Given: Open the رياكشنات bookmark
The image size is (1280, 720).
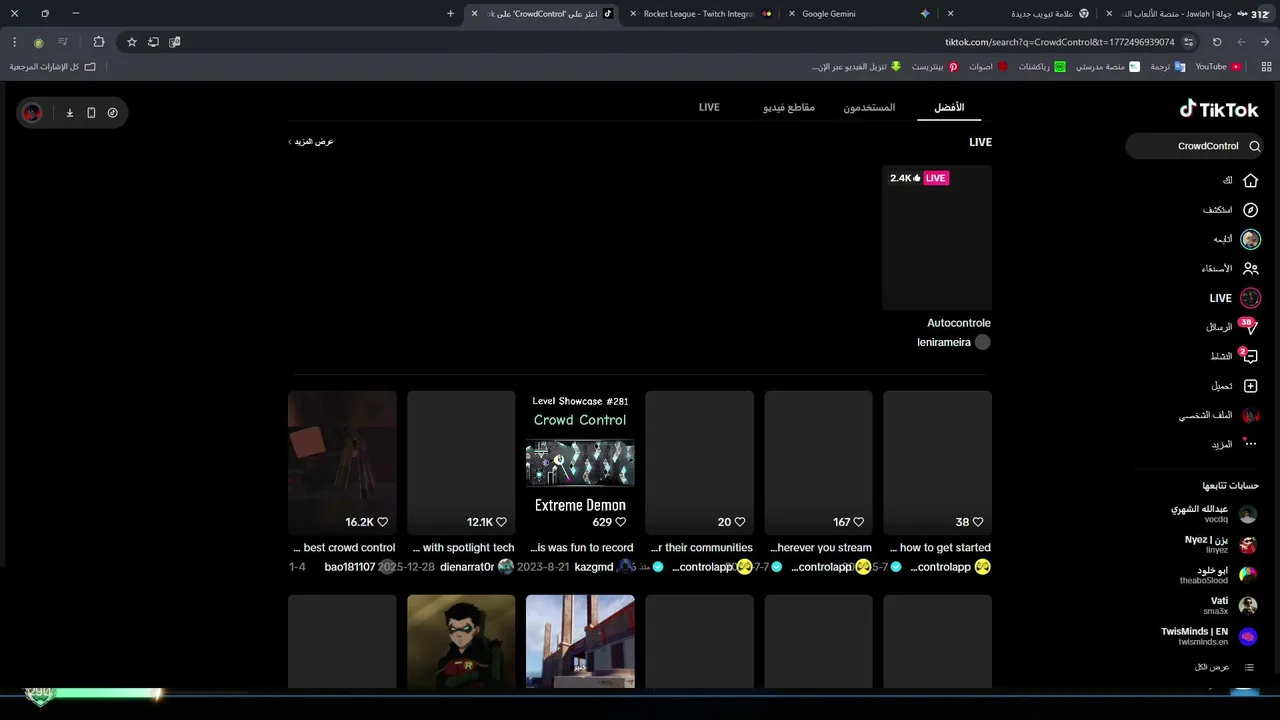Looking at the screenshot, I should tap(1041, 66).
